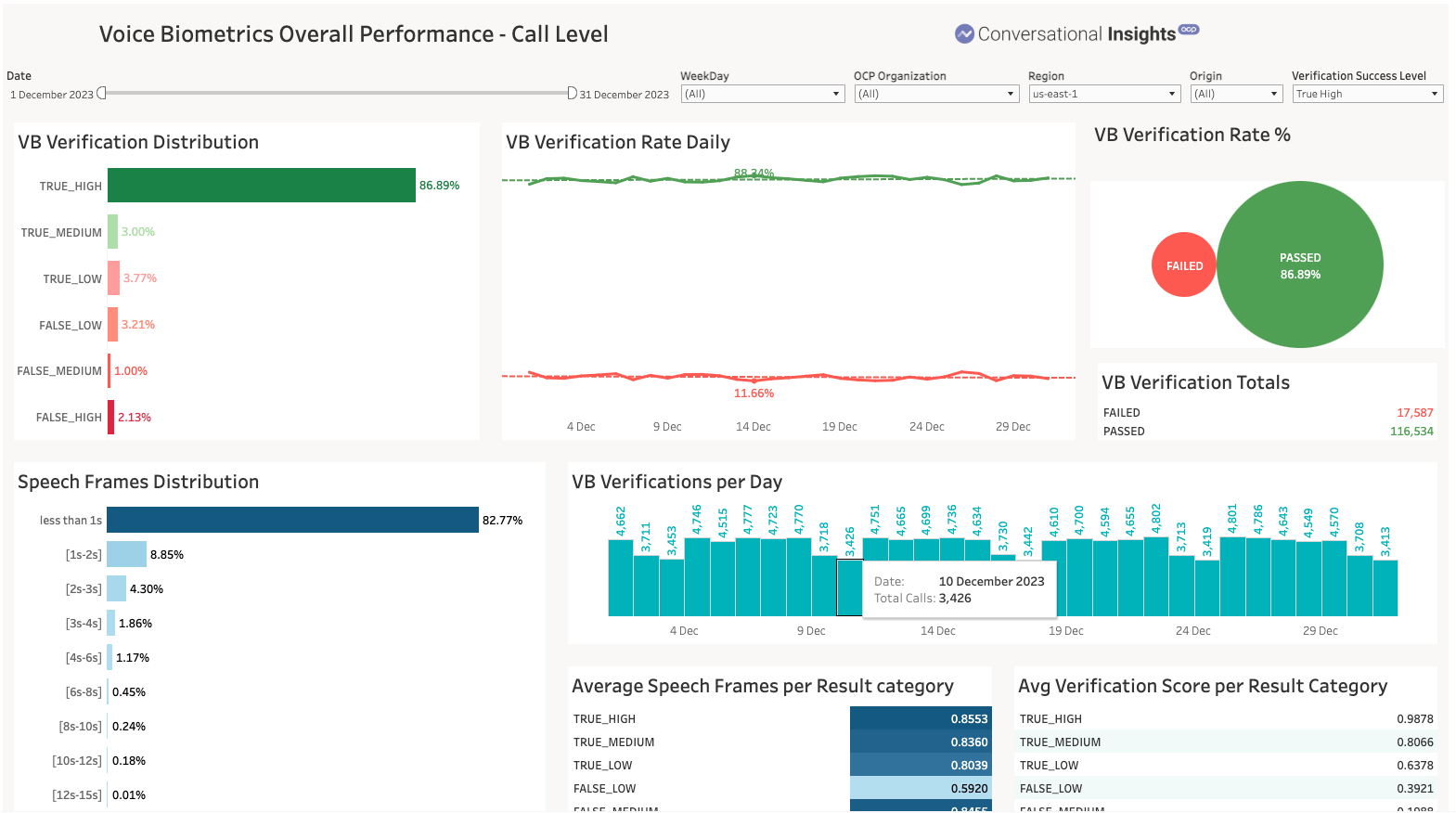The image size is (1456, 813).
Task: Select the TRUE_HIGH 0.8553 speech frames cell
Action: 920,719
